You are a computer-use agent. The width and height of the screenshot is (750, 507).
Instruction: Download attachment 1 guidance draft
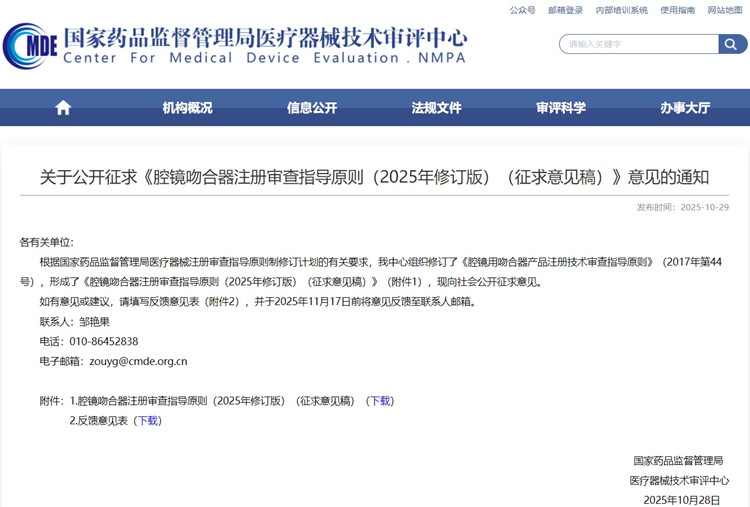pos(380,401)
